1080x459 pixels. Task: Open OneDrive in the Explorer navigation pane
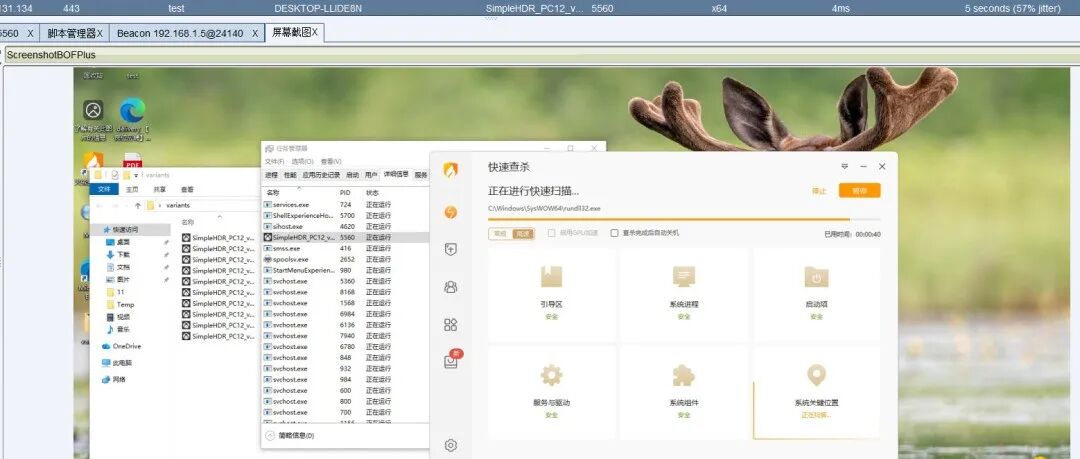tap(121, 346)
